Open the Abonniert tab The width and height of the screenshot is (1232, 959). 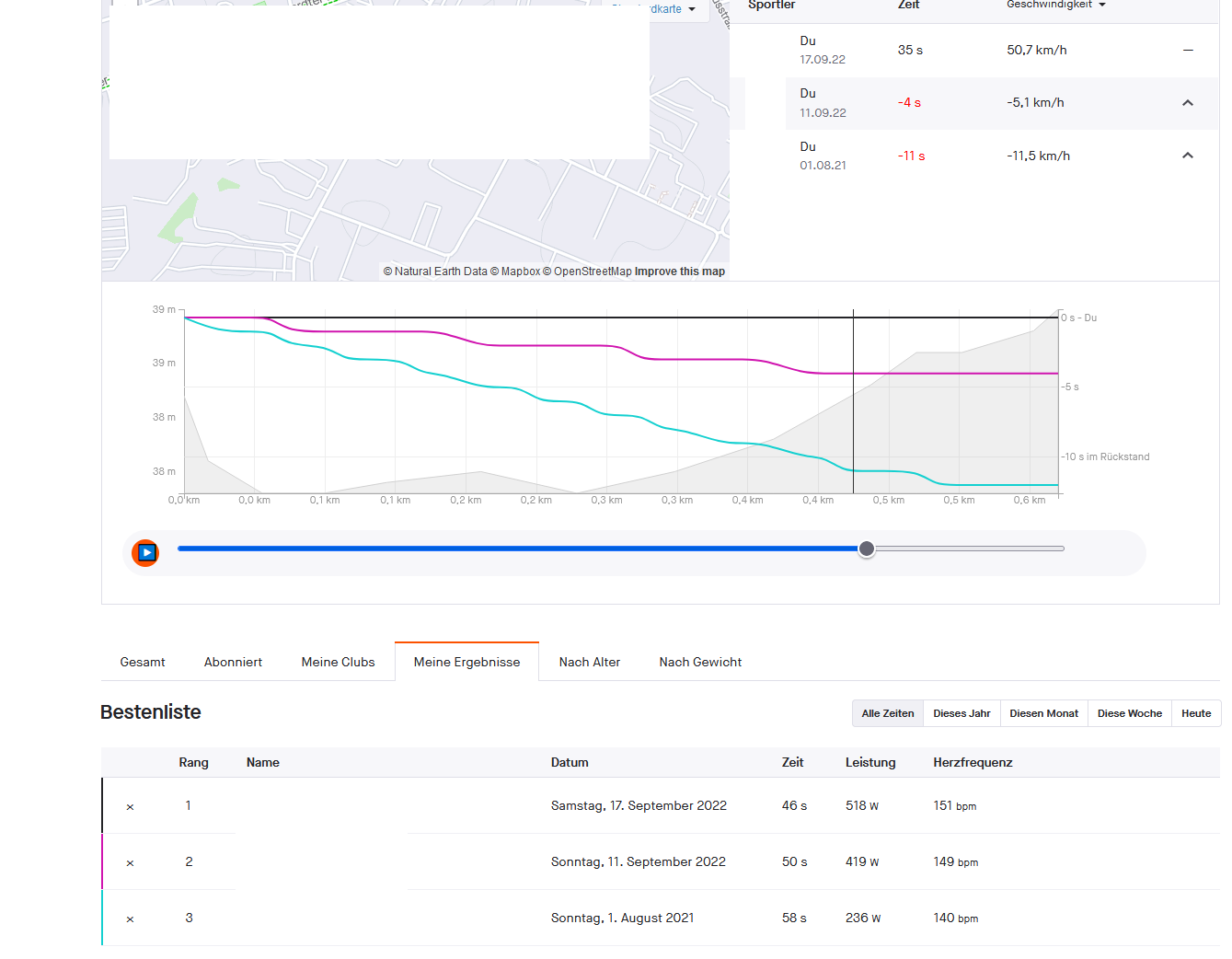click(x=233, y=662)
